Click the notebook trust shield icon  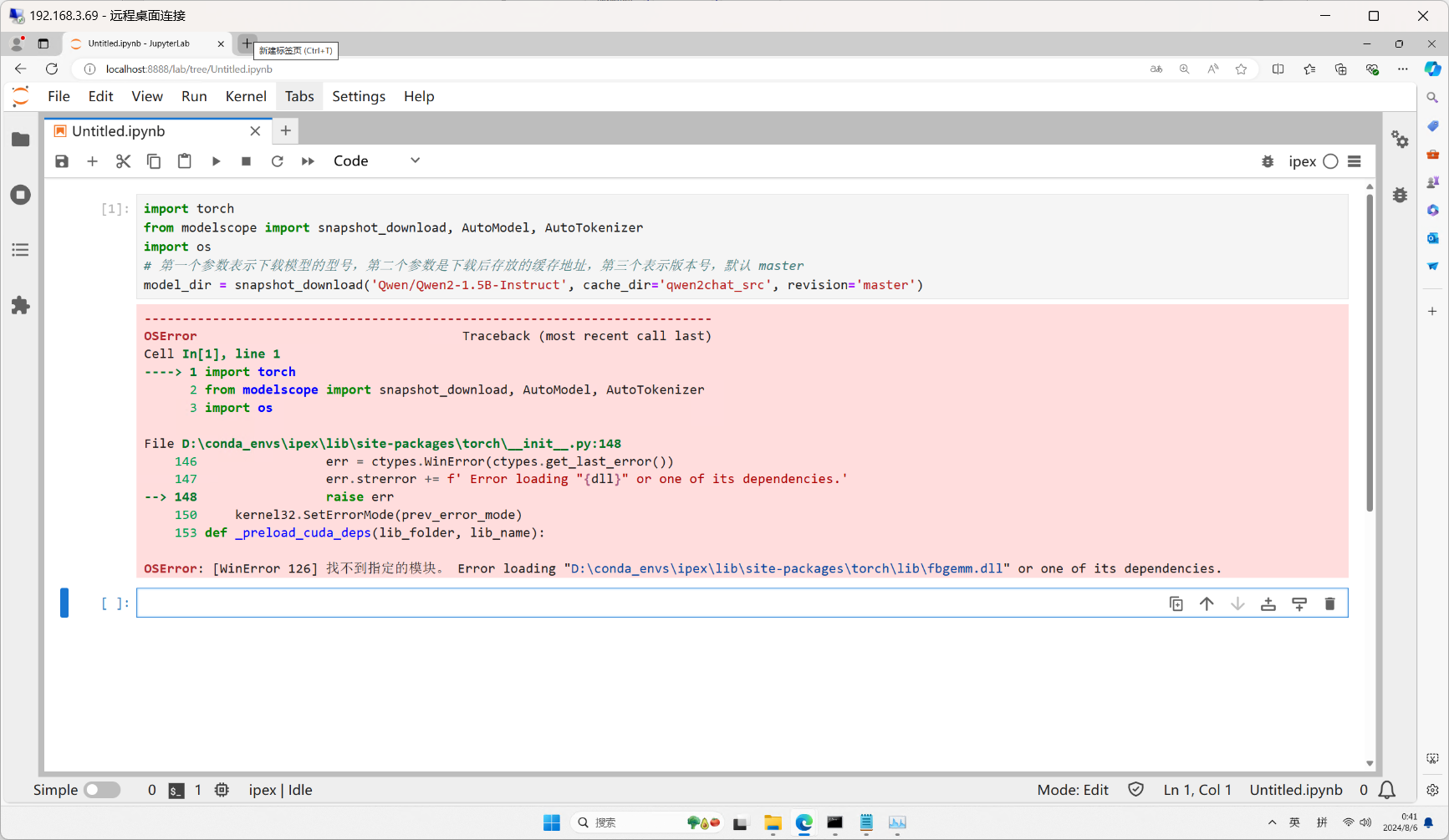(x=1135, y=790)
